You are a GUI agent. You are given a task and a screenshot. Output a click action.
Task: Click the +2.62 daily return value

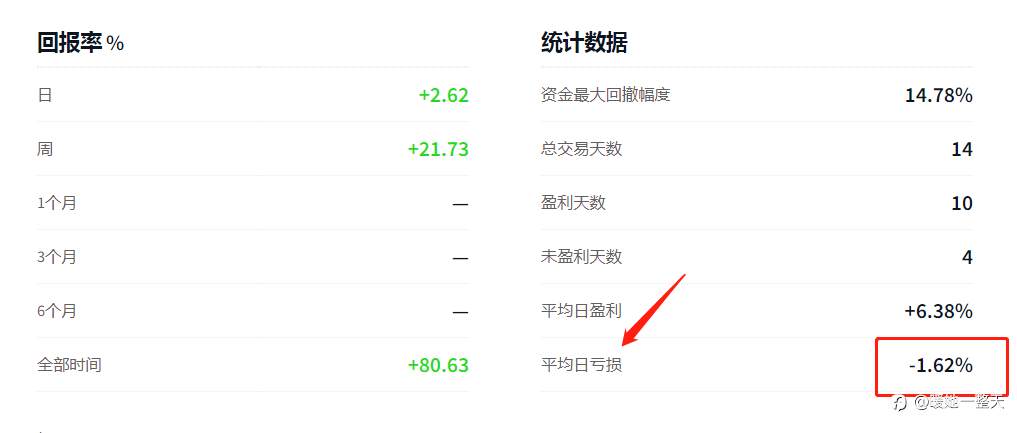tap(444, 95)
